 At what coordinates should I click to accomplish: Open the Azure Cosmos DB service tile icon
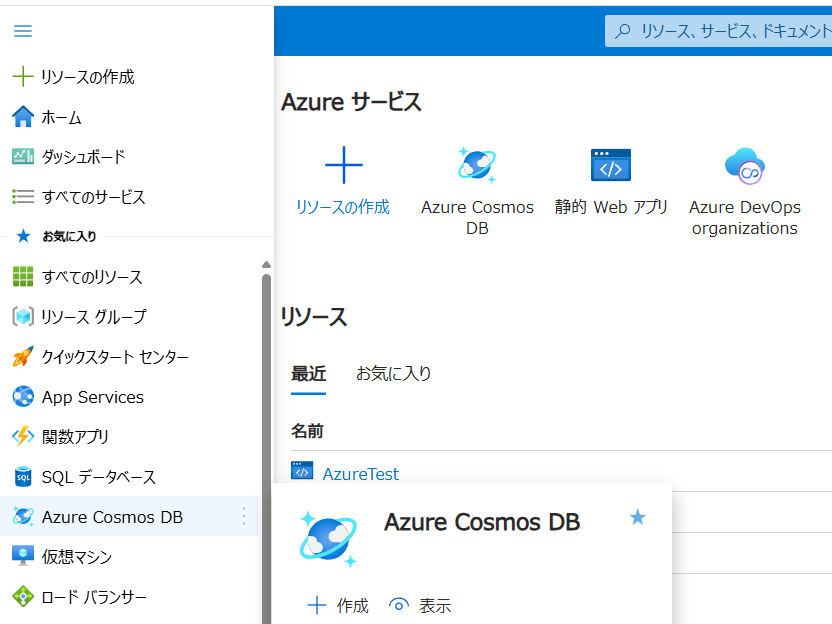point(477,165)
